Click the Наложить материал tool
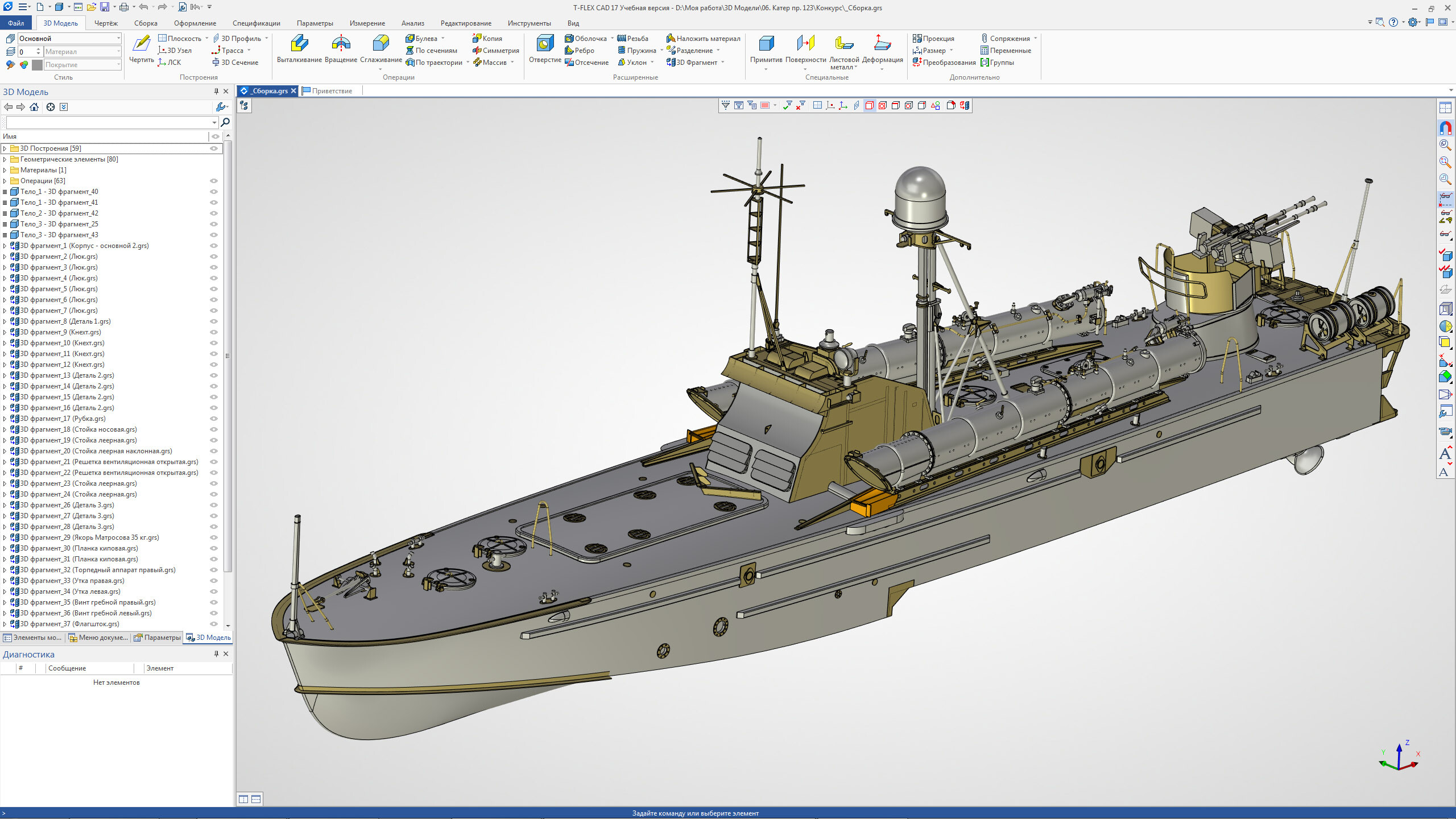Image resolution: width=1456 pixels, height=819 pixels. pos(703,39)
